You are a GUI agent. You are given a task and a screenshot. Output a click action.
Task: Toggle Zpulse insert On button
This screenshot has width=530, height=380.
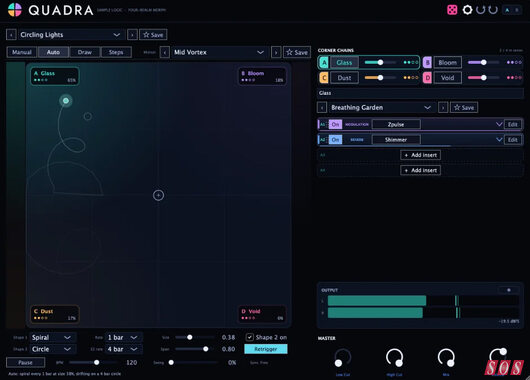(335, 124)
